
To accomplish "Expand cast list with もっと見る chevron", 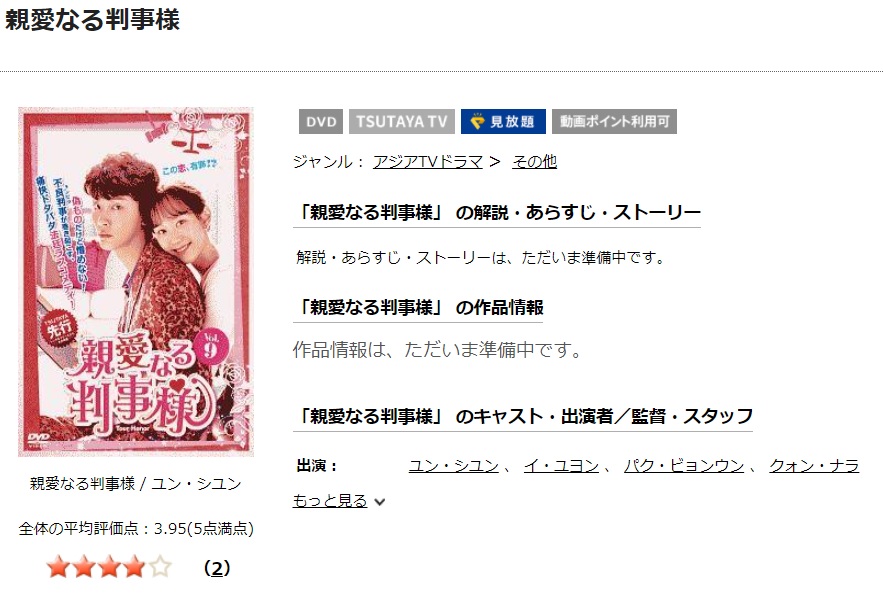I will [380, 502].
